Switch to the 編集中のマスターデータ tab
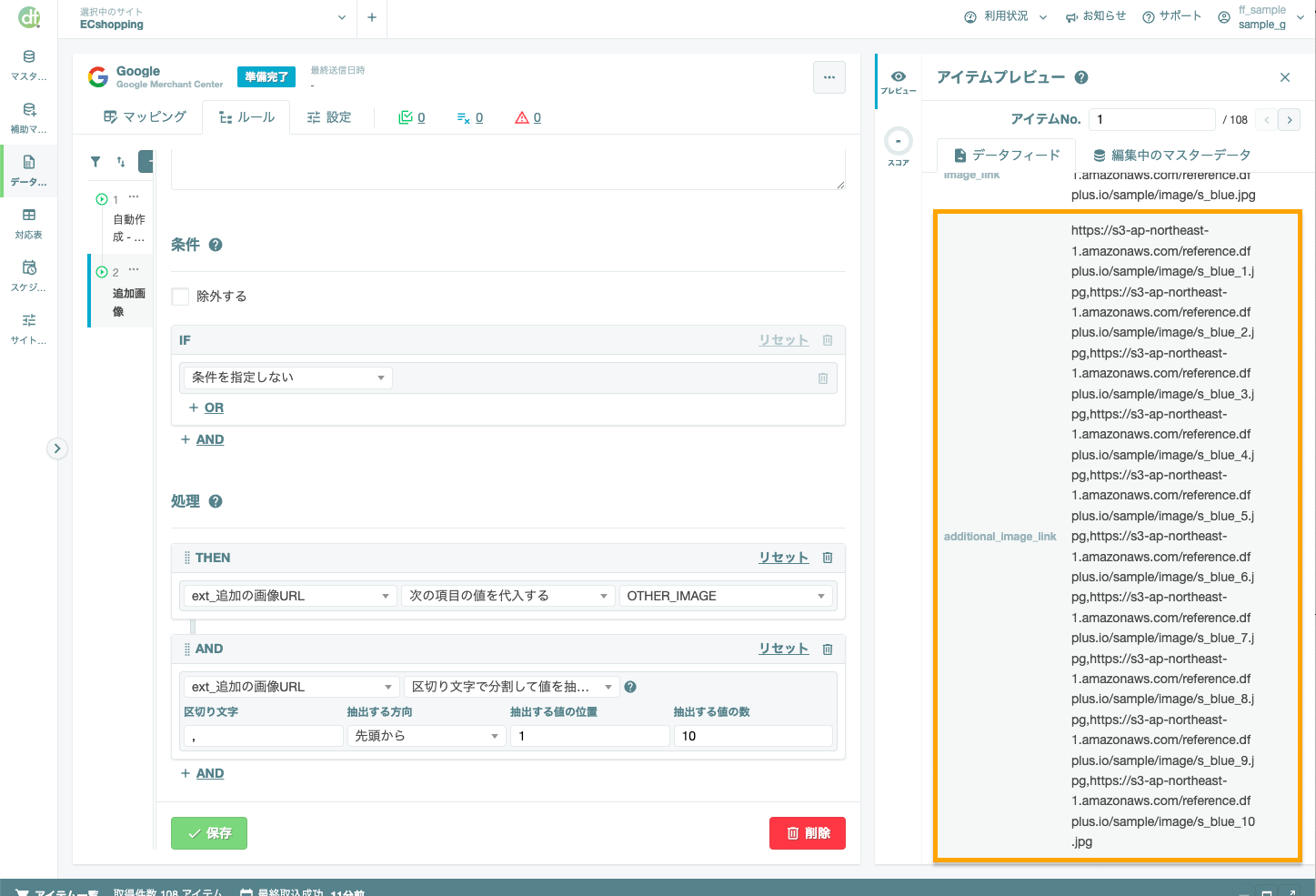 (x=1171, y=156)
